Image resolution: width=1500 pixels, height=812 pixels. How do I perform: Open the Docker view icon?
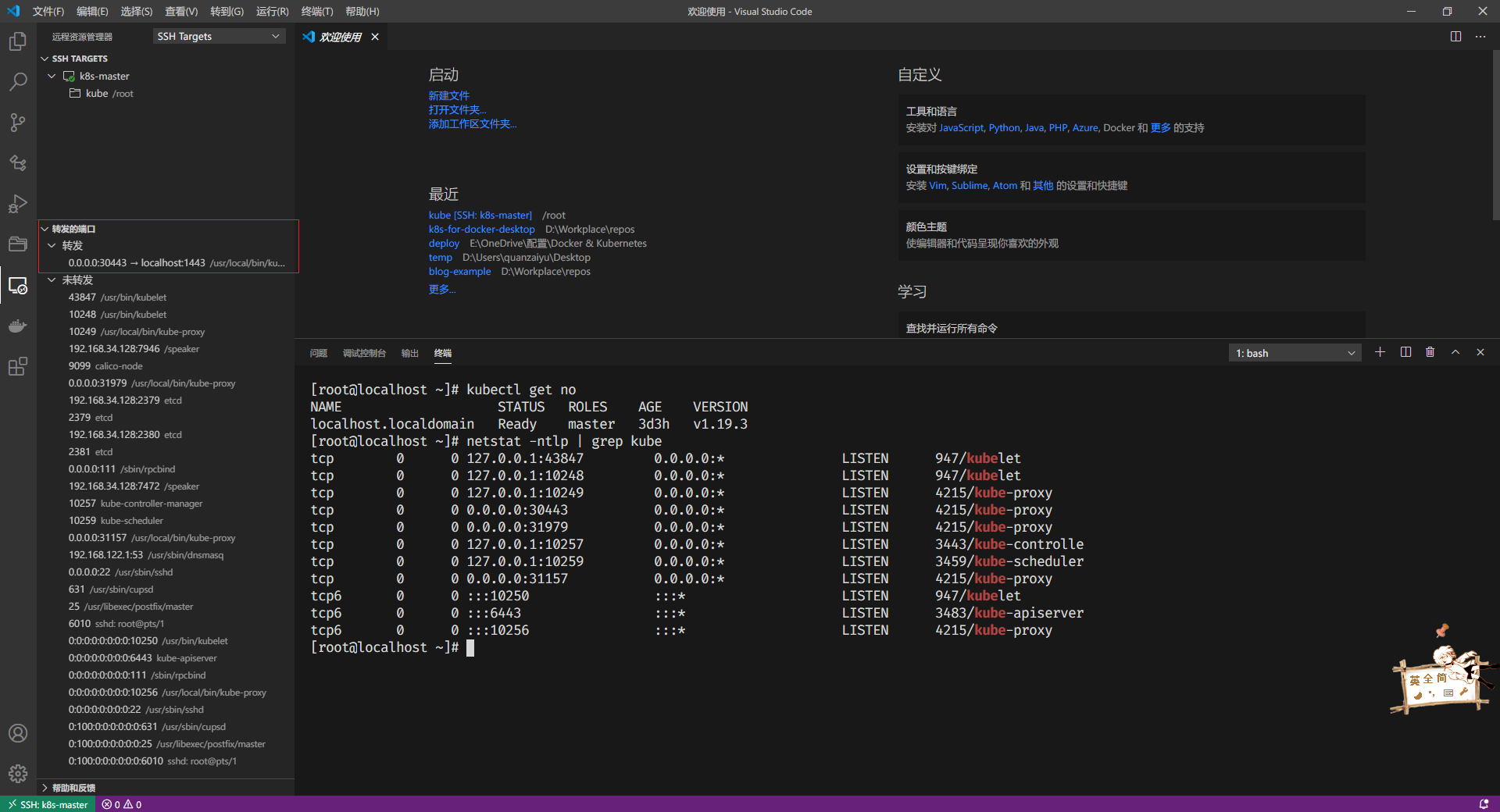pos(18,326)
